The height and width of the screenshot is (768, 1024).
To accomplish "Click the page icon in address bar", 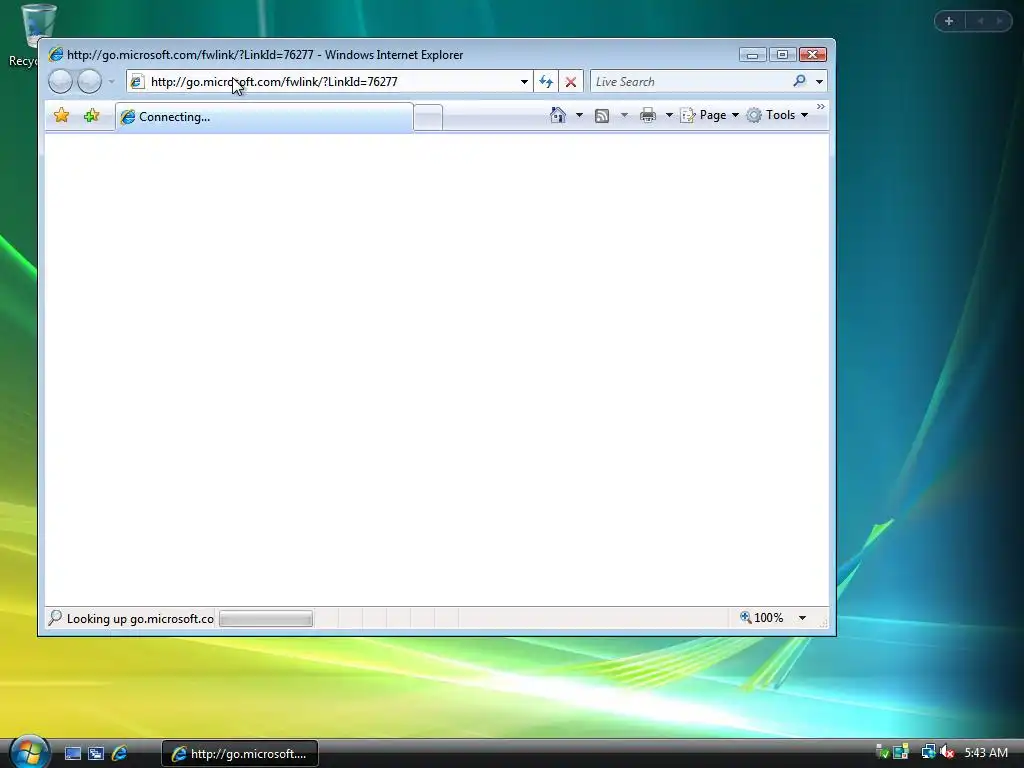I will (x=137, y=82).
